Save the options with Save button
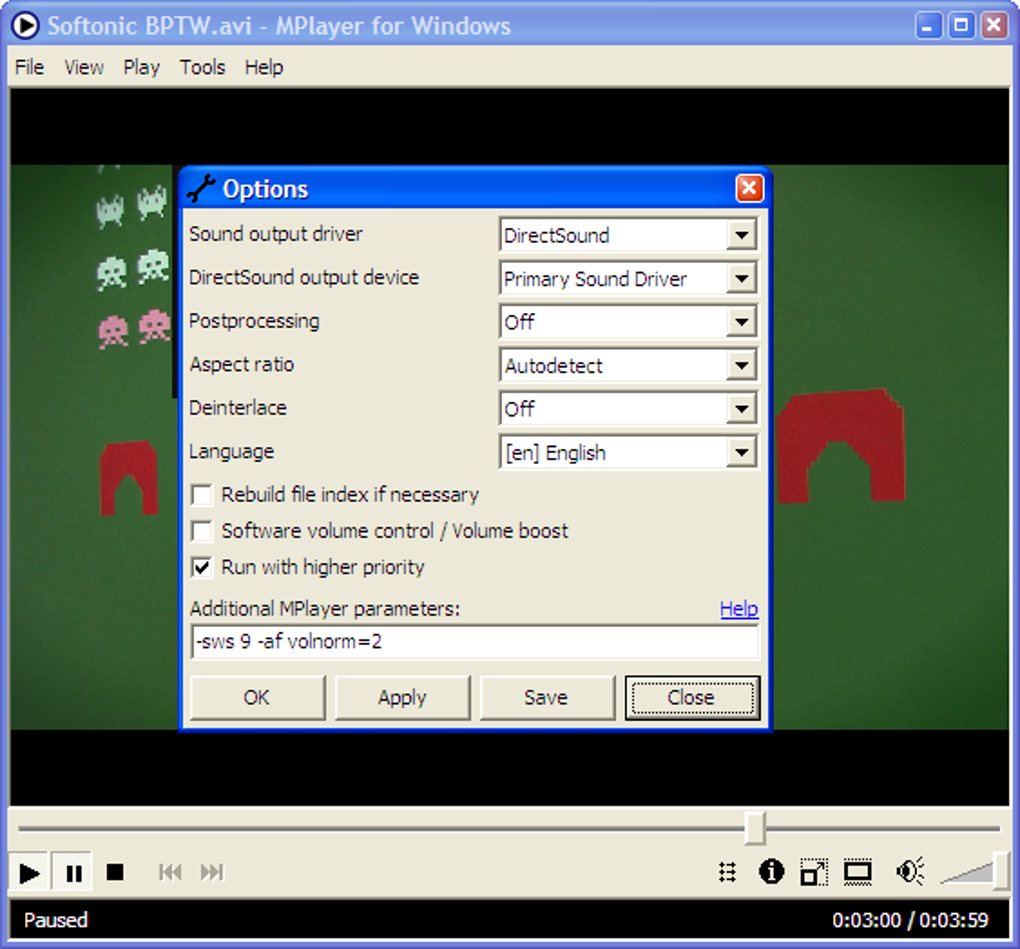The width and height of the screenshot is (1020, 949). (546, 697)
